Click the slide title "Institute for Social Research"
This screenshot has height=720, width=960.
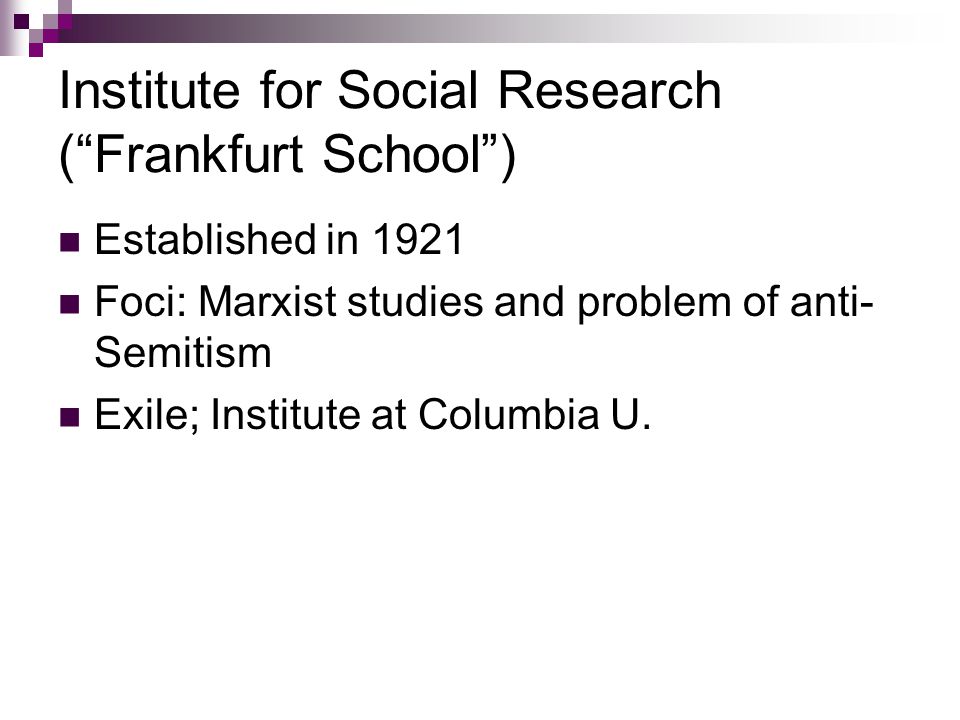coord(390,91)
